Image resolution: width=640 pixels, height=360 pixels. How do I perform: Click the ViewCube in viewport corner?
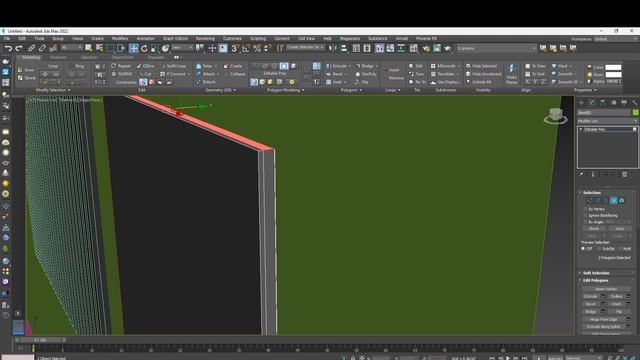556,116
